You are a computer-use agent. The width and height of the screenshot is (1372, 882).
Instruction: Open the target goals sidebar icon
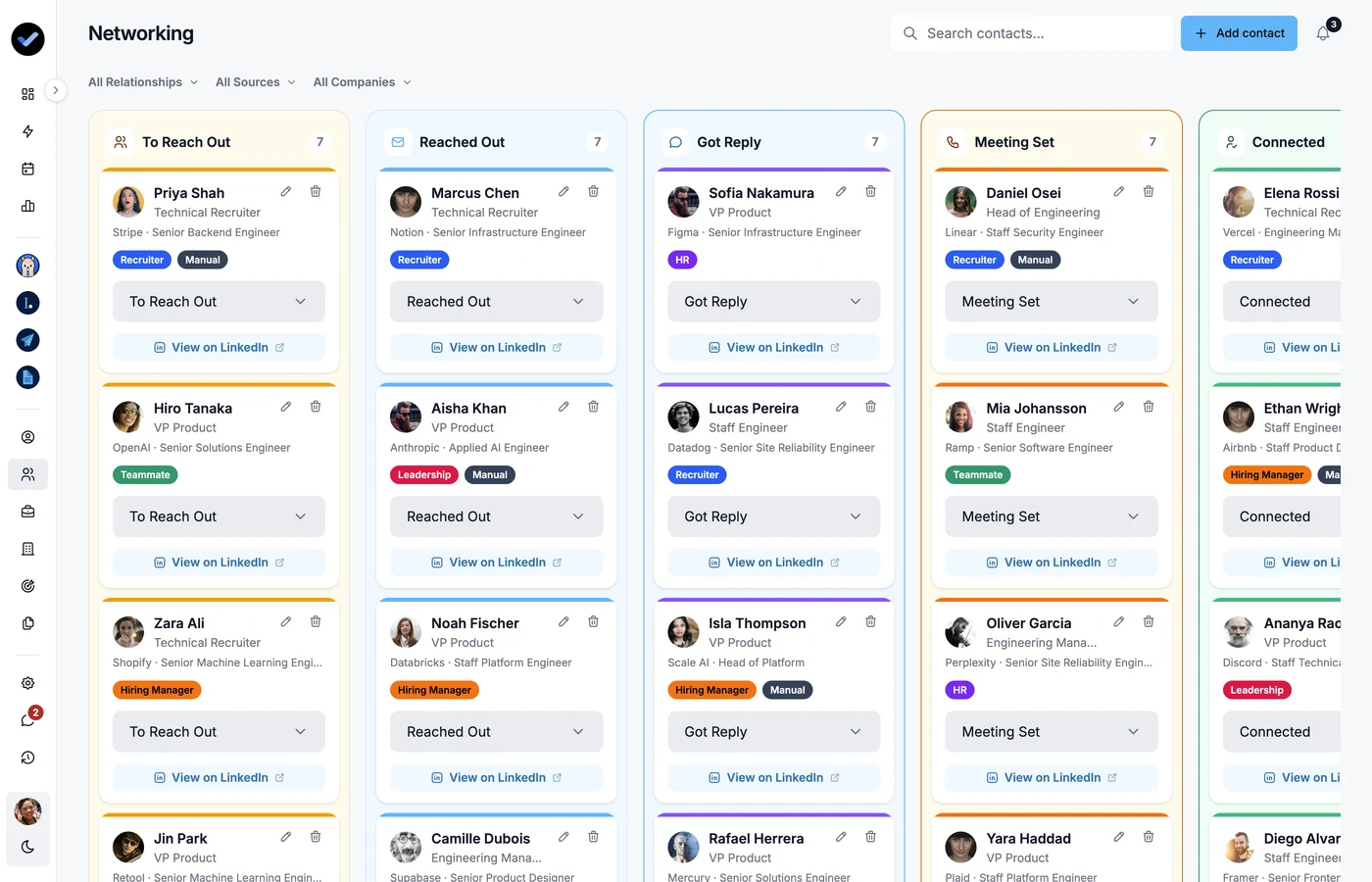[x=27, y=586]
